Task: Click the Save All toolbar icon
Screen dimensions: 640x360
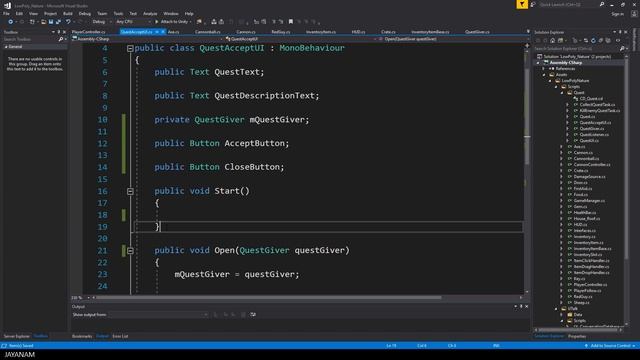Action: (58, 22)
